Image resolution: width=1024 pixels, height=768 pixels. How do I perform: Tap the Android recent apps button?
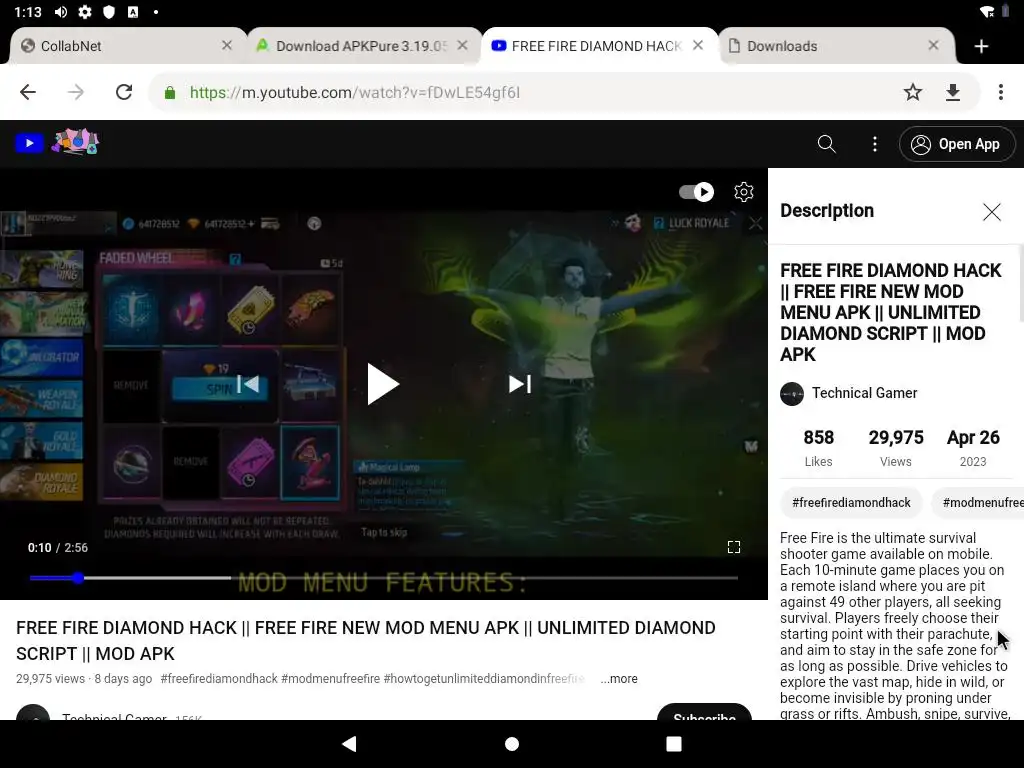point(673,744)
